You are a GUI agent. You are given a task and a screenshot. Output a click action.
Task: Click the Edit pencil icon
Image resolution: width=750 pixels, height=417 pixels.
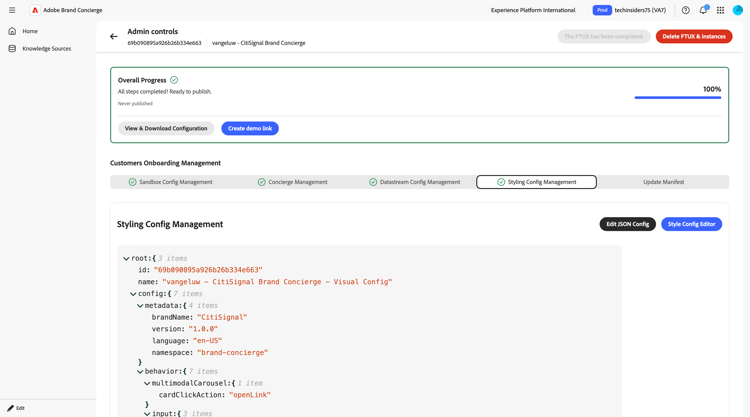click(11, 408)
